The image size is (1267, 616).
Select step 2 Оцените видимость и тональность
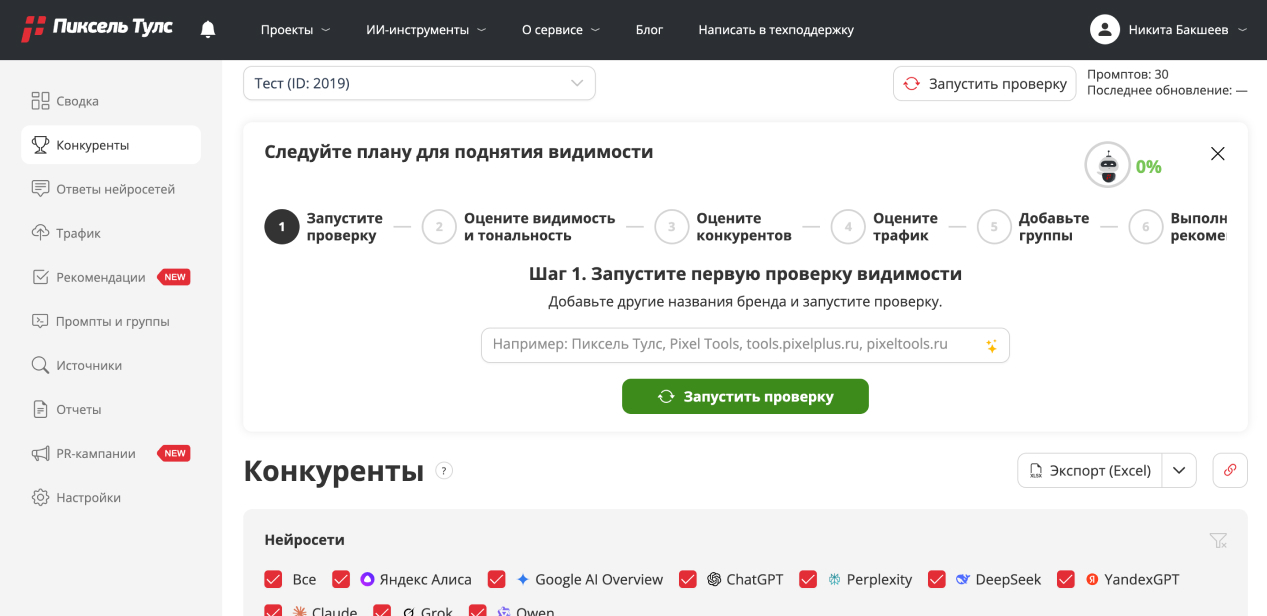click(519, 227)
